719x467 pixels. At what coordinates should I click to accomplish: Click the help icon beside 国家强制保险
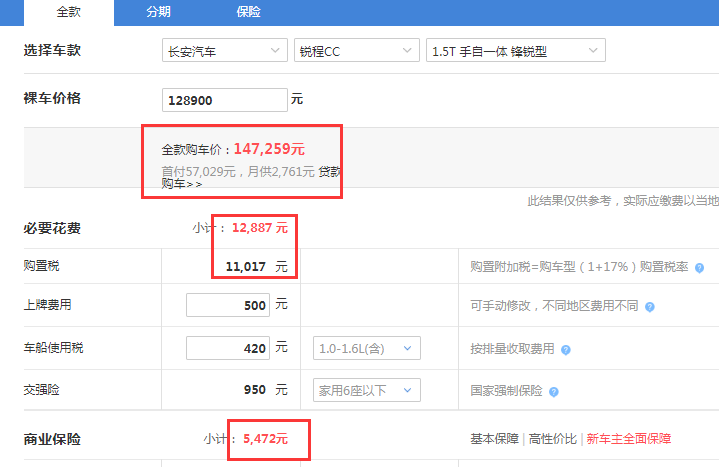tap(554, 392)
